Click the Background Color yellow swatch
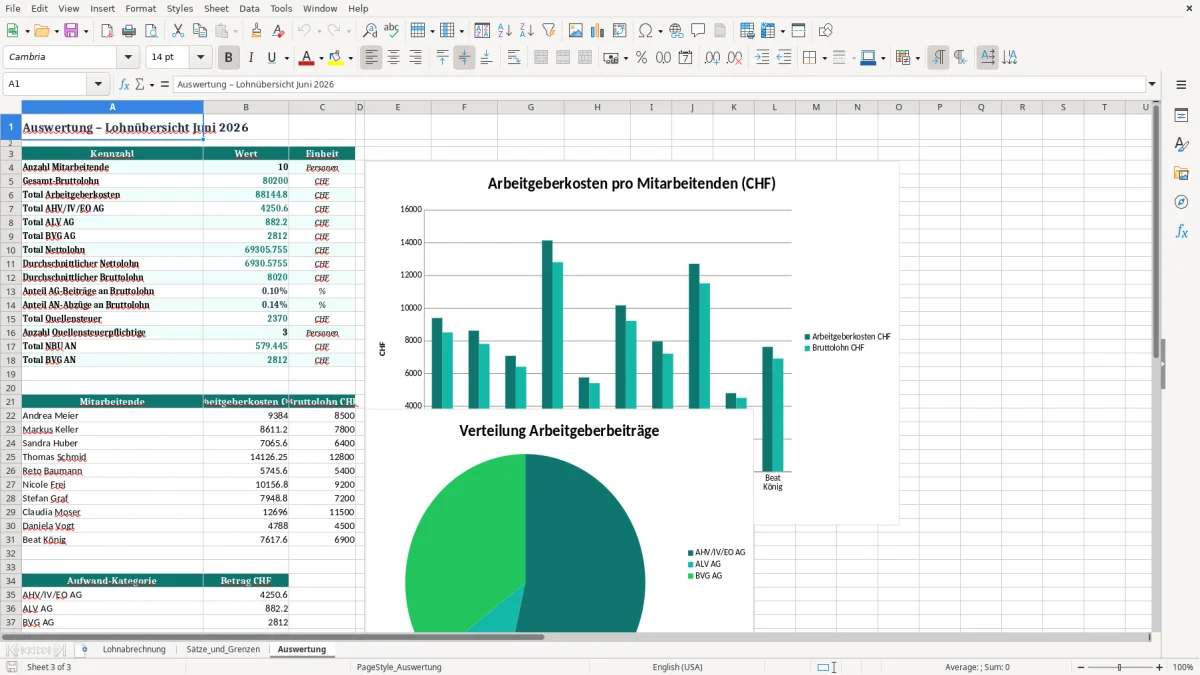The height and width of the screenshot is (675, 1200). (336, 58)
